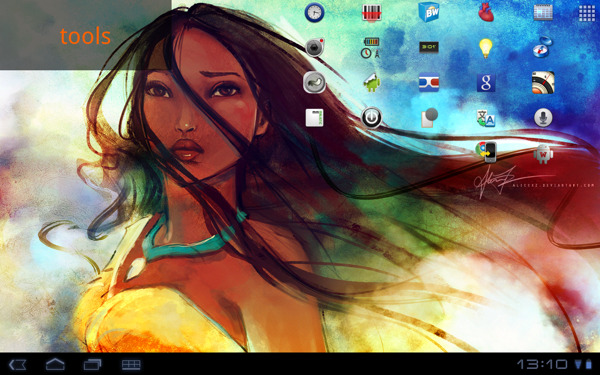600x375 pixels.
Task: Open the Calendar app icon
Action: coord(543,12)
